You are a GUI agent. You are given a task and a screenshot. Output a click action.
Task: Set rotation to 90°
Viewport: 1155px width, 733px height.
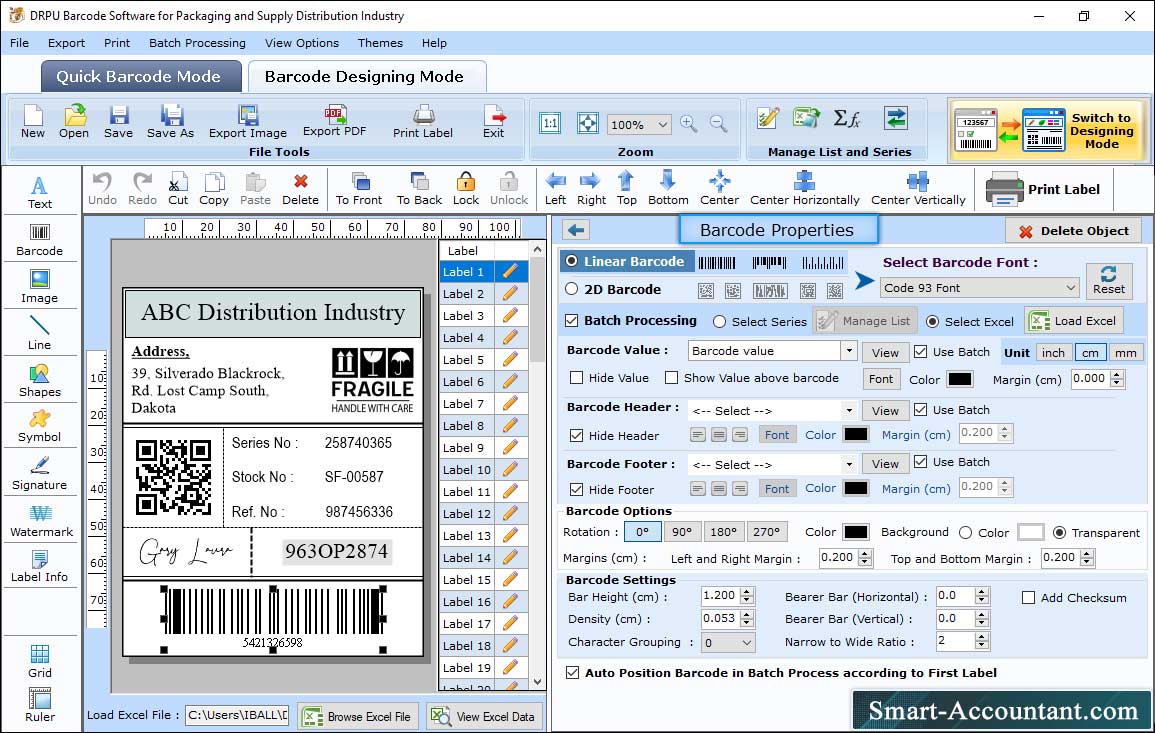coord(682,532)
